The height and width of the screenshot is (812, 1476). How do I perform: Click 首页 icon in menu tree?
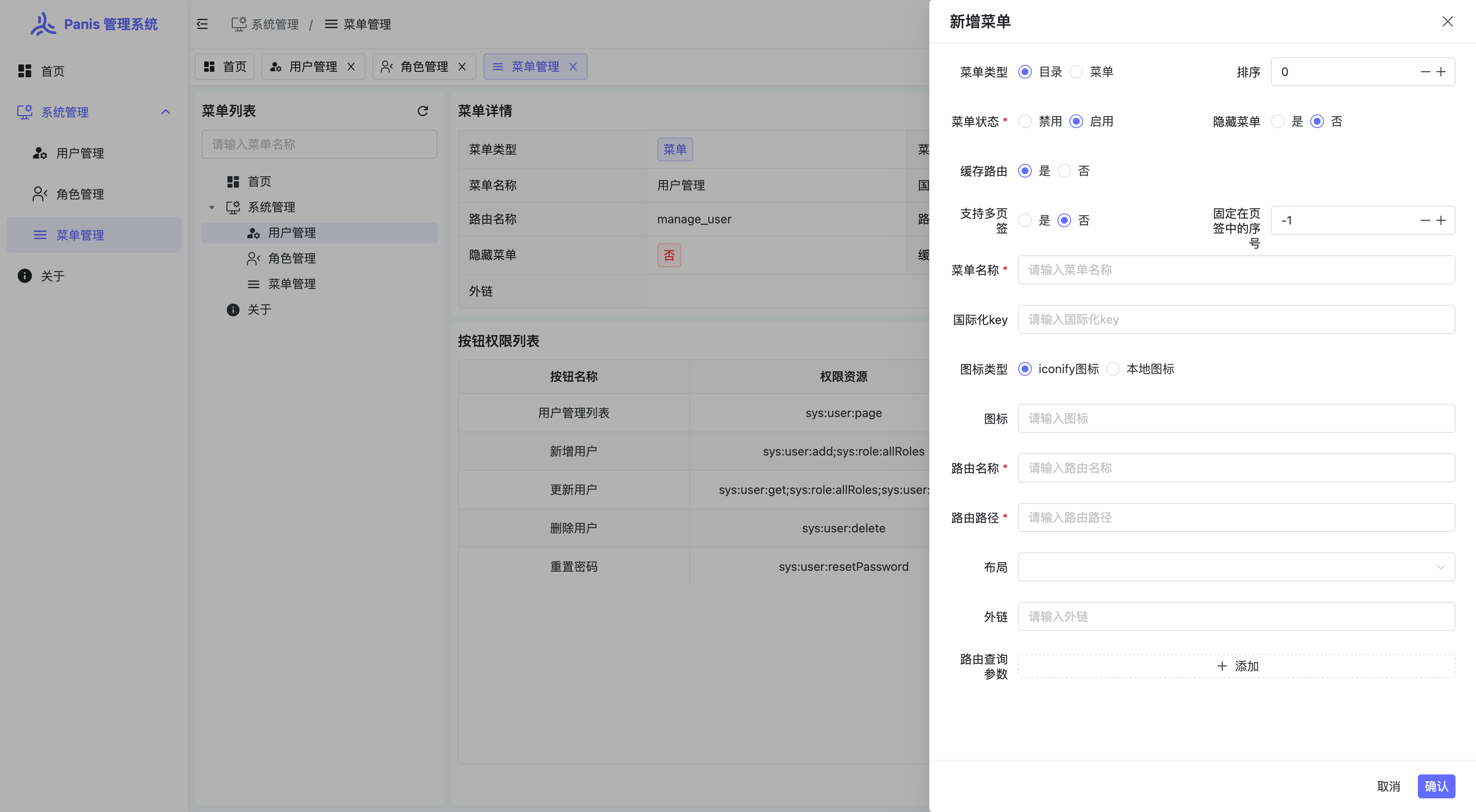233,181
